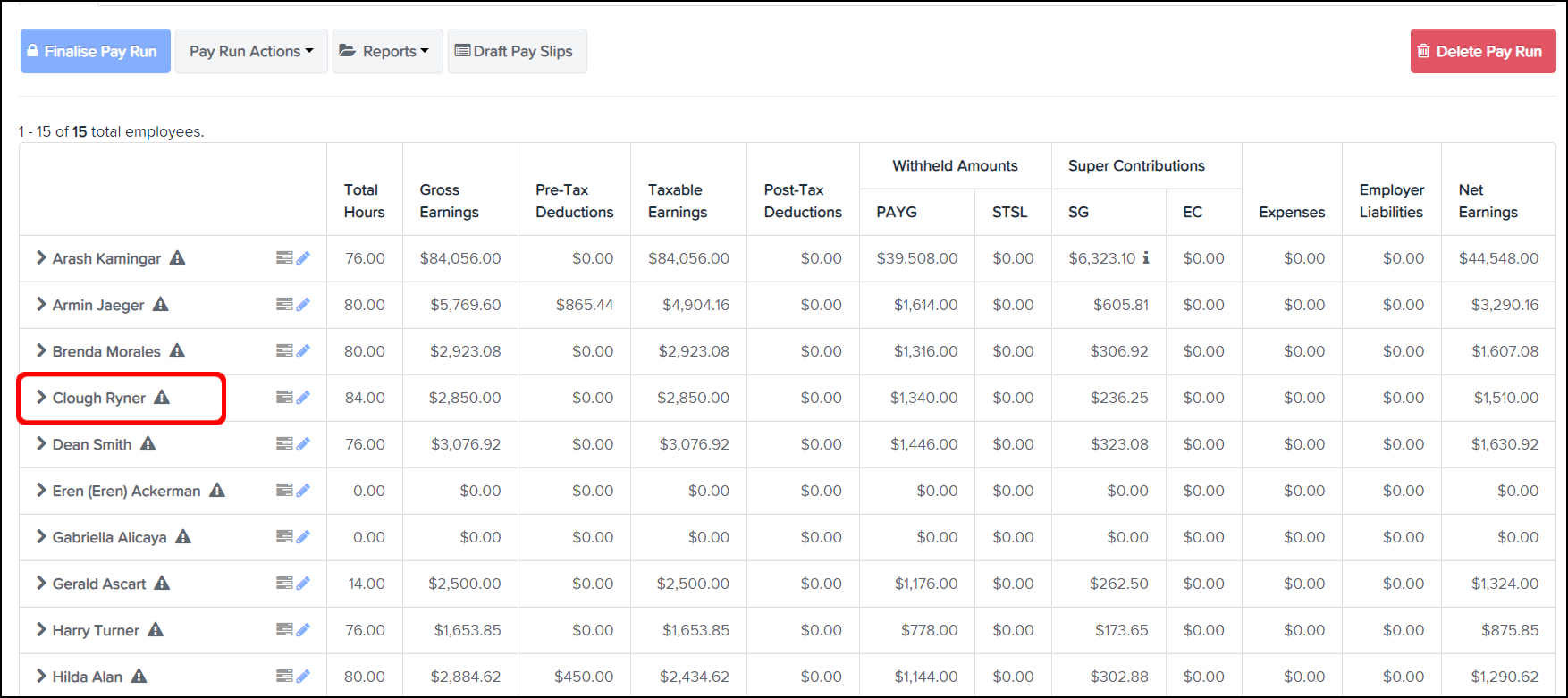This screenshot has height=698, width=1568.
Task: Expand the Arash Kamingar employee row
Action: pos(41,258)
